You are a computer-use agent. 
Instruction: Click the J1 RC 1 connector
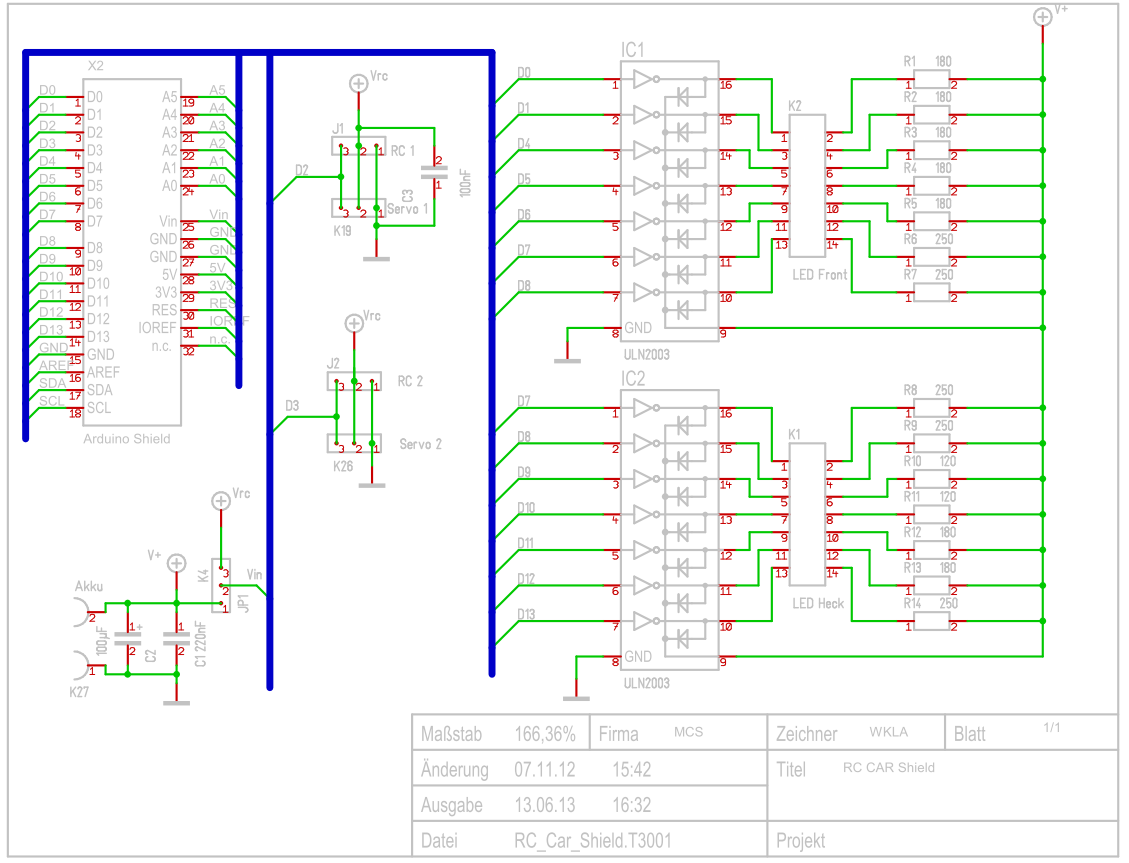tap(358, 147)
